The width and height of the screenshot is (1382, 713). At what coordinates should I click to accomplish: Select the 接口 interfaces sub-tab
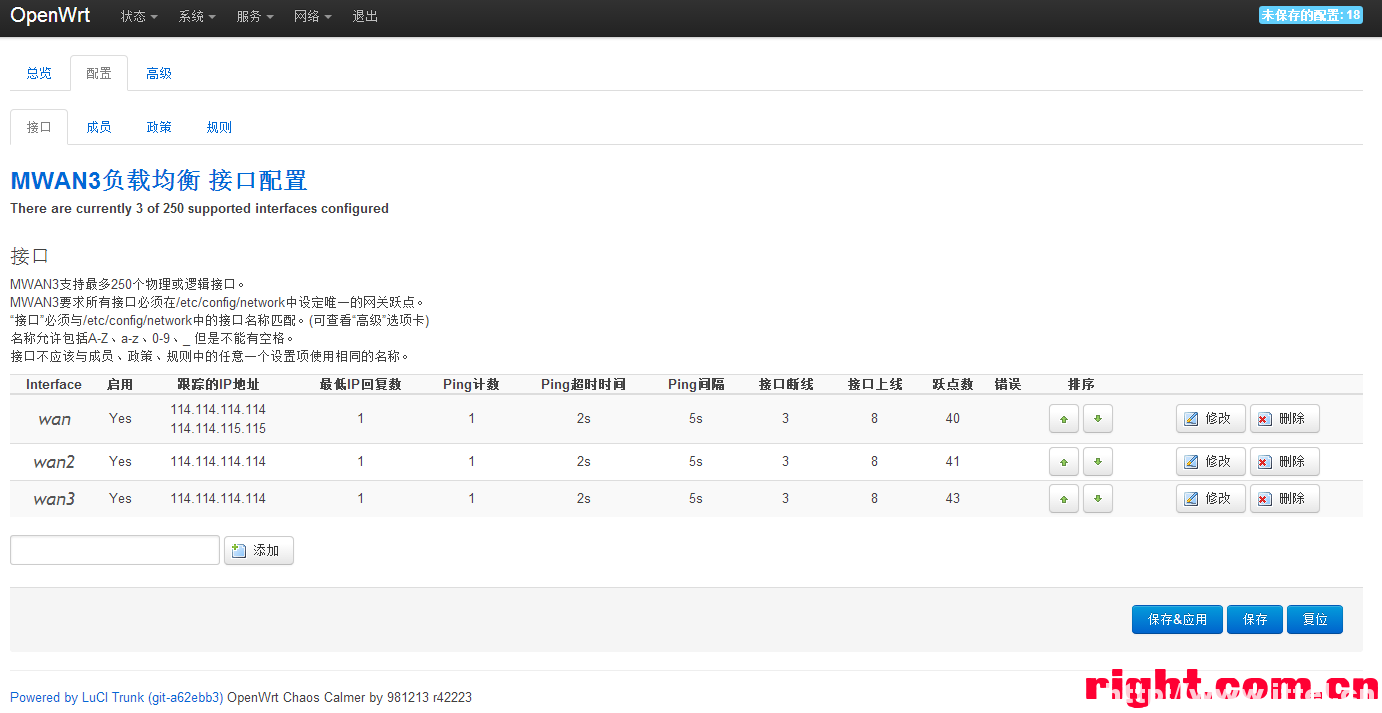pos(39,127)
